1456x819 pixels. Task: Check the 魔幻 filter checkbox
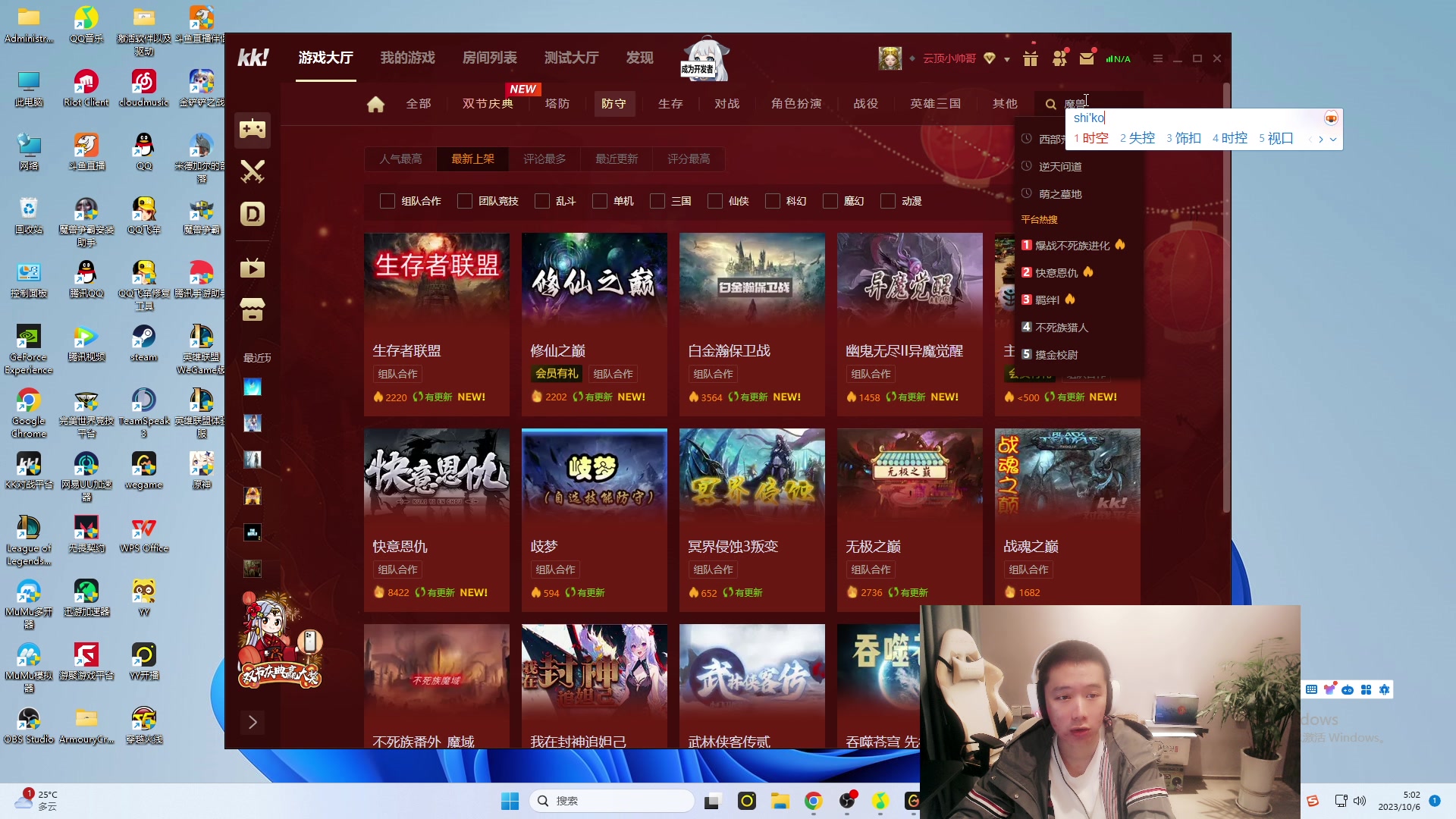830,201
